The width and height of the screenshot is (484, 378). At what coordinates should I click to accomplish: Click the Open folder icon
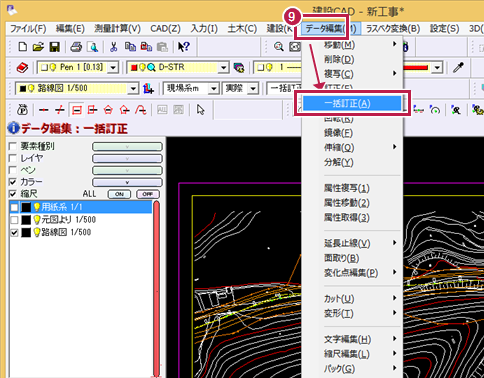38,47
